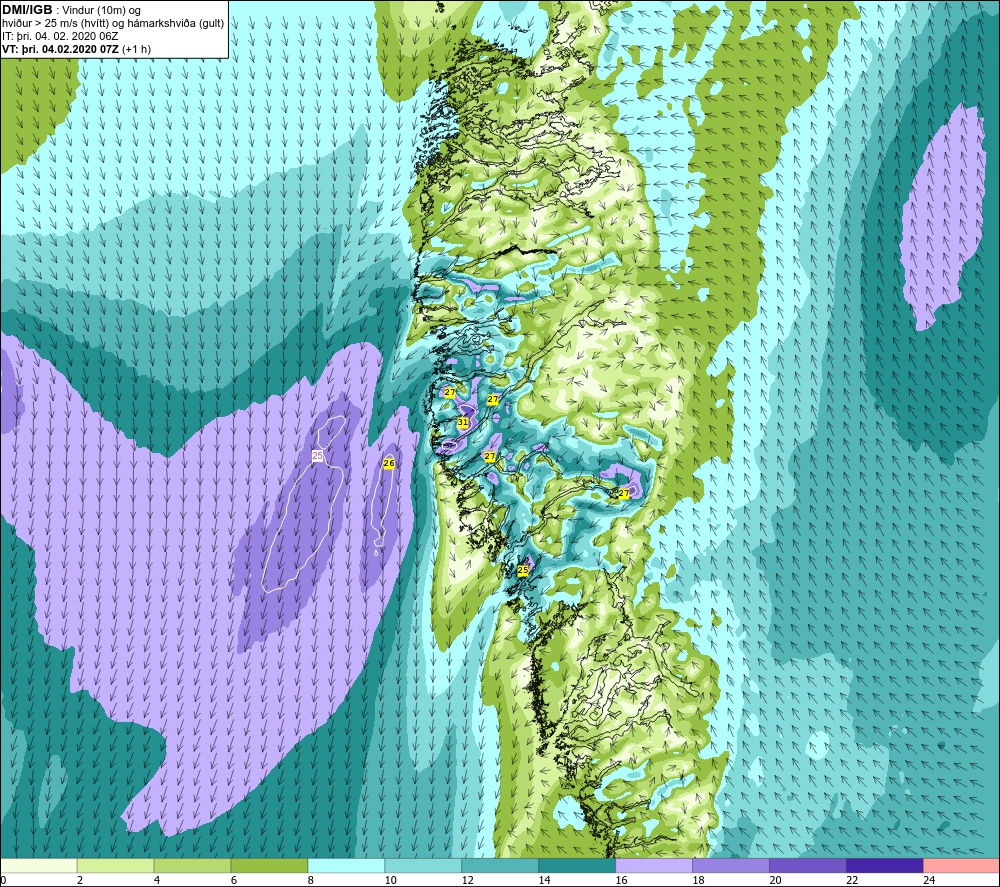Image resolution: width=1000 pixels, height=887 pixels.
Task: Click the yellow "26" gust label offshore
Action: 389,464
